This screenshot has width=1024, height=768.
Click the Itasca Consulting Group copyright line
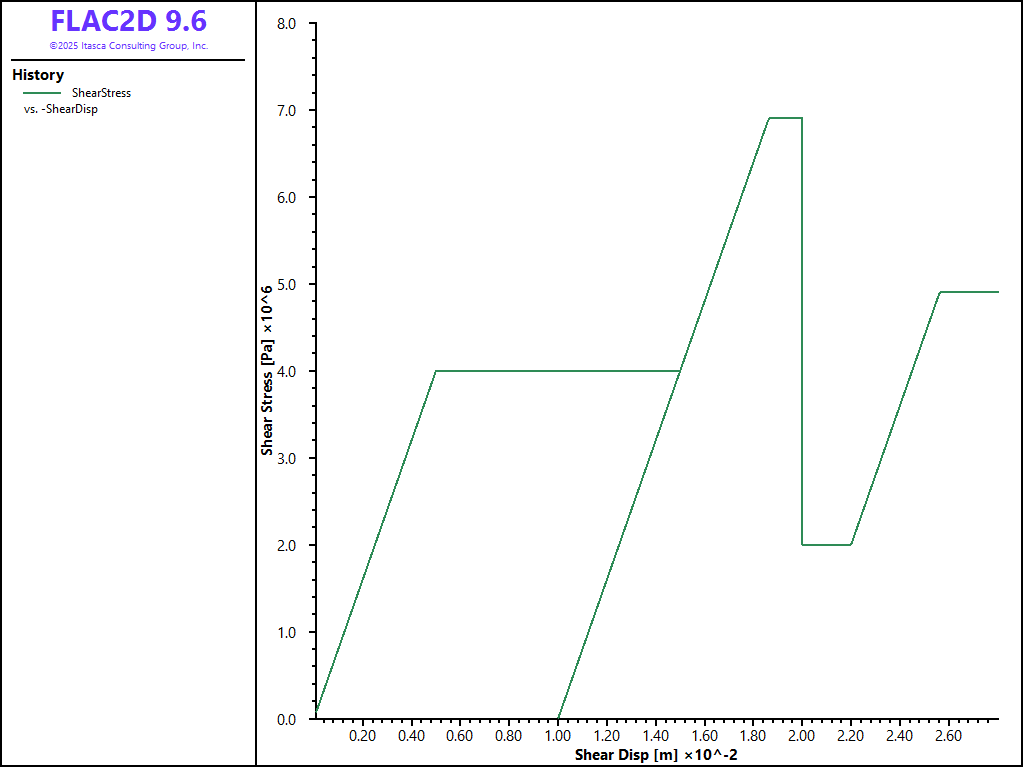128,46
